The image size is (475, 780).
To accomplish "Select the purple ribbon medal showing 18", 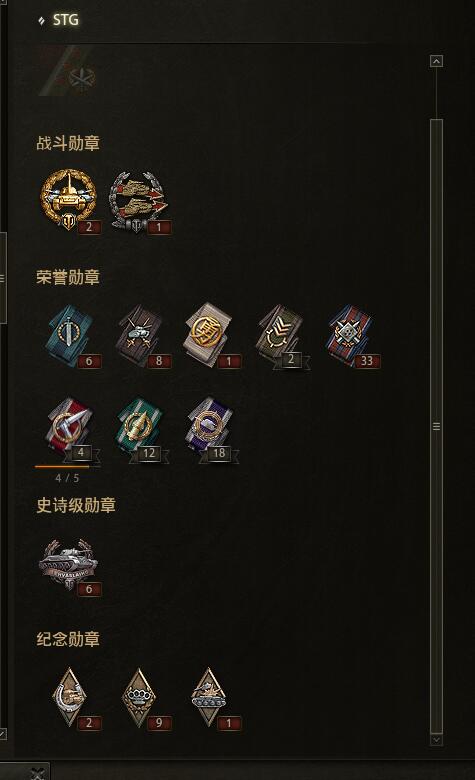I will [x=212, y=428].
